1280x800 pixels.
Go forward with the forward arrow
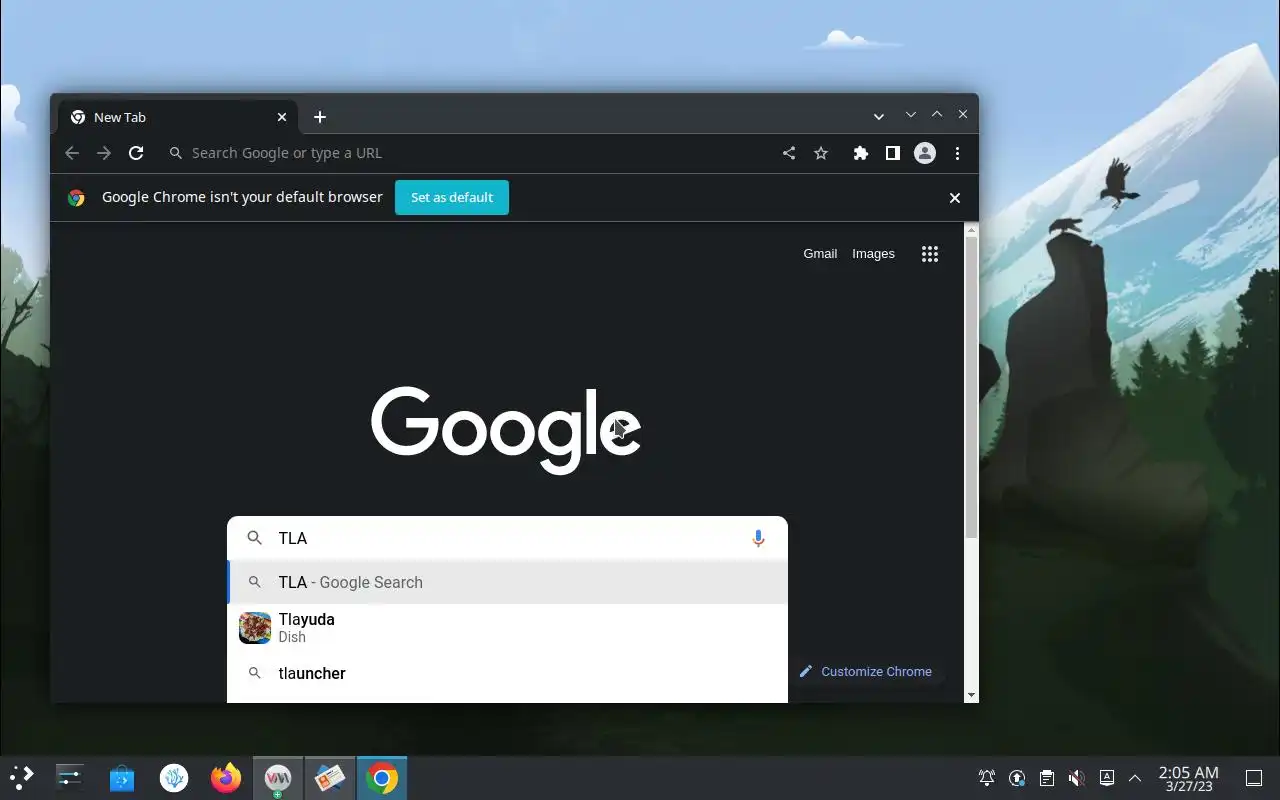104,153
